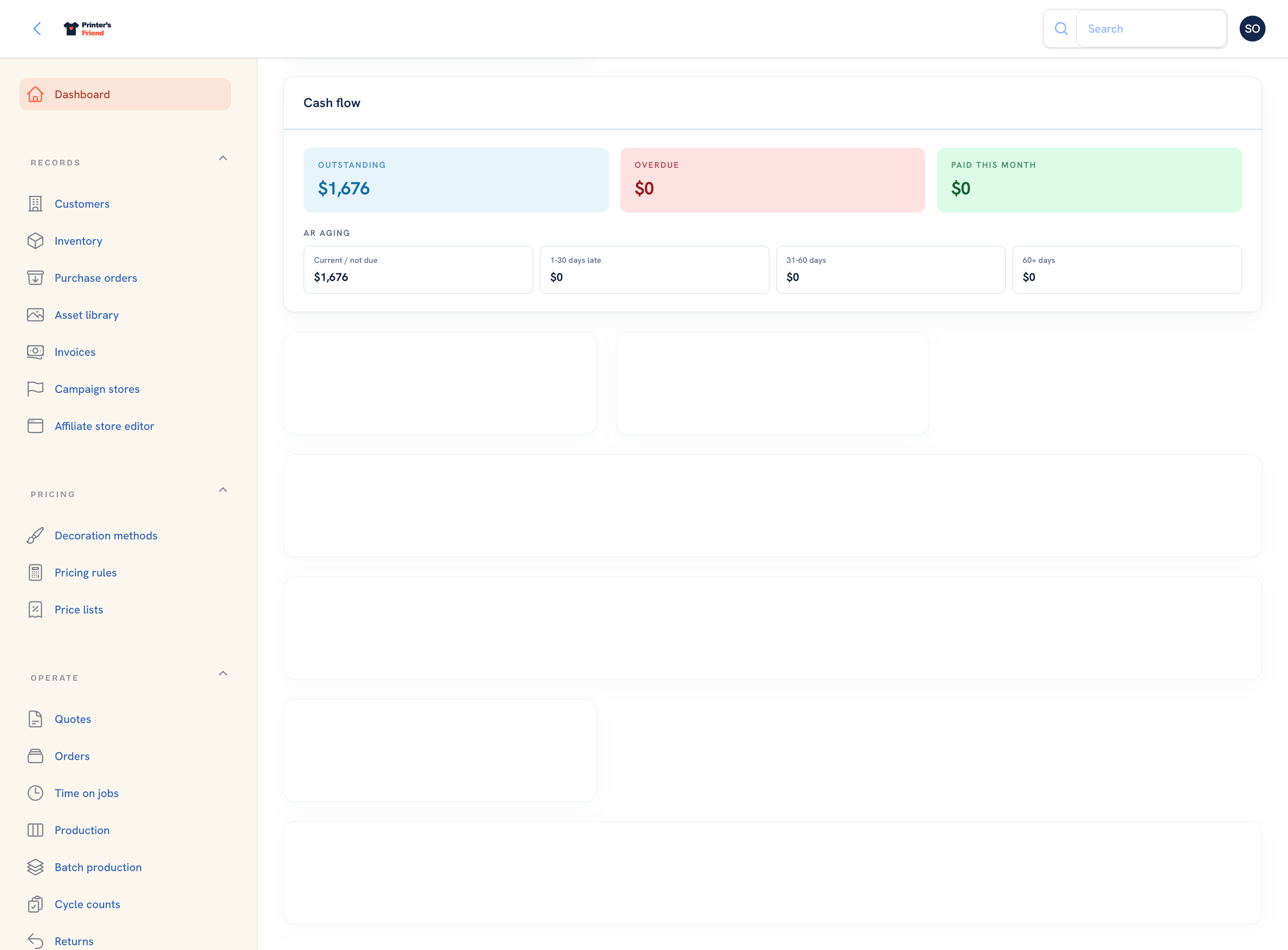
Task: Click the Current / not due aging box
Action: pos(418,270)
